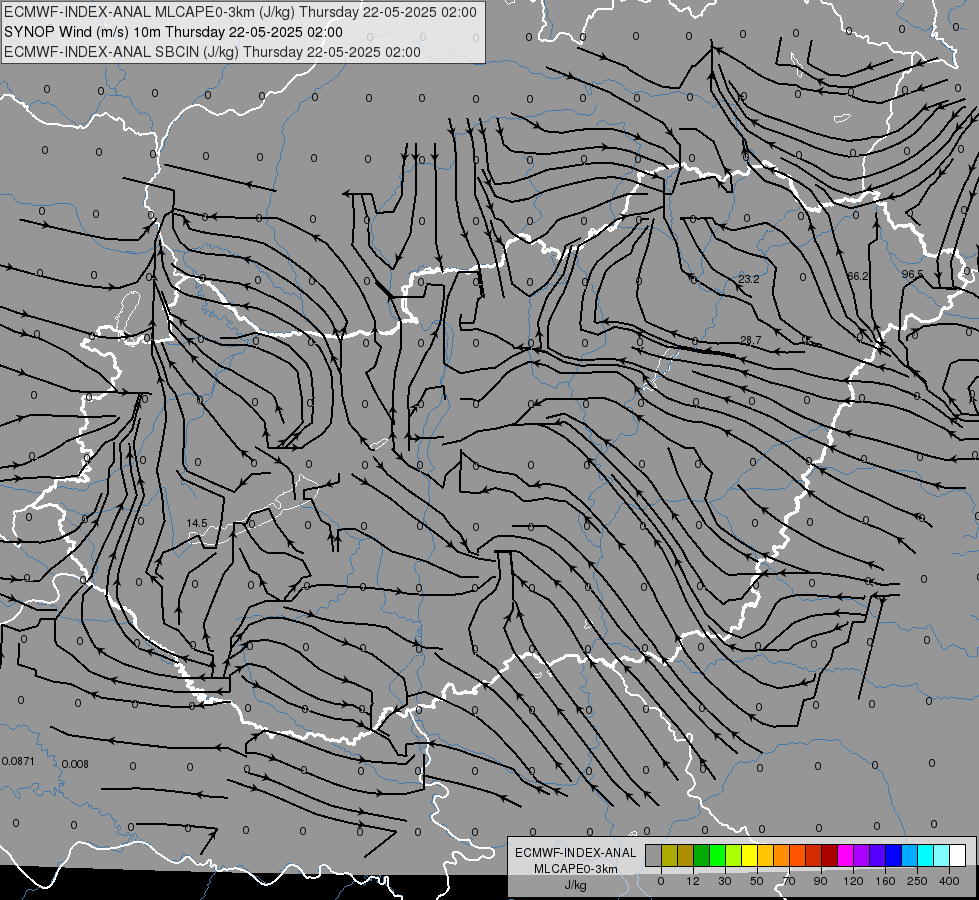Click the legend tick label 12
The width and height of the screenshot is (979, 900).
click(693, 881)
